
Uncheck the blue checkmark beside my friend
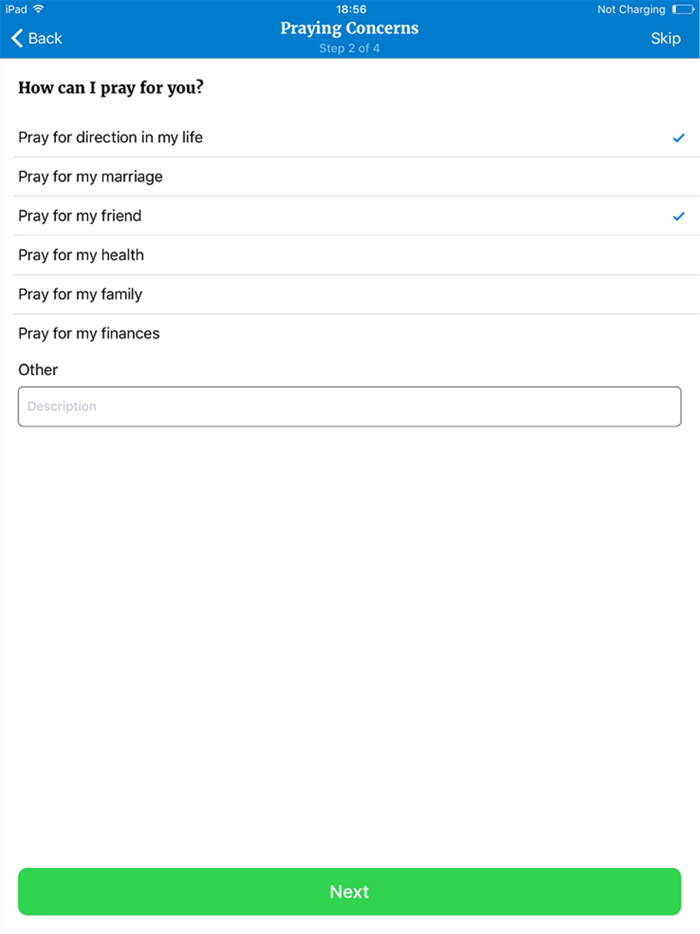coord(679,216)
